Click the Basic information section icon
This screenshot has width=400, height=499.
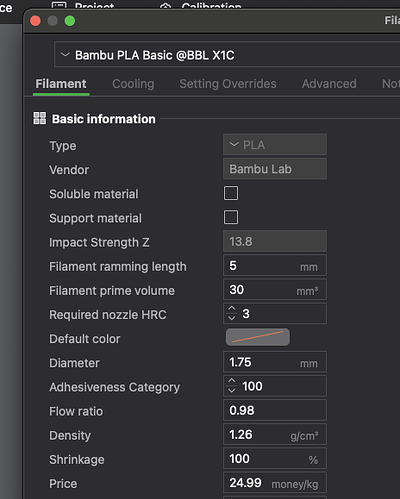click(x=40, y=118)
